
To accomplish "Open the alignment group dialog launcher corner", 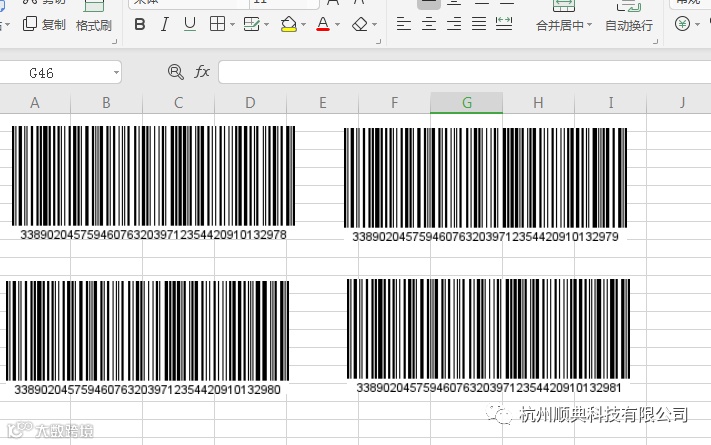I will tap(655, 42).
